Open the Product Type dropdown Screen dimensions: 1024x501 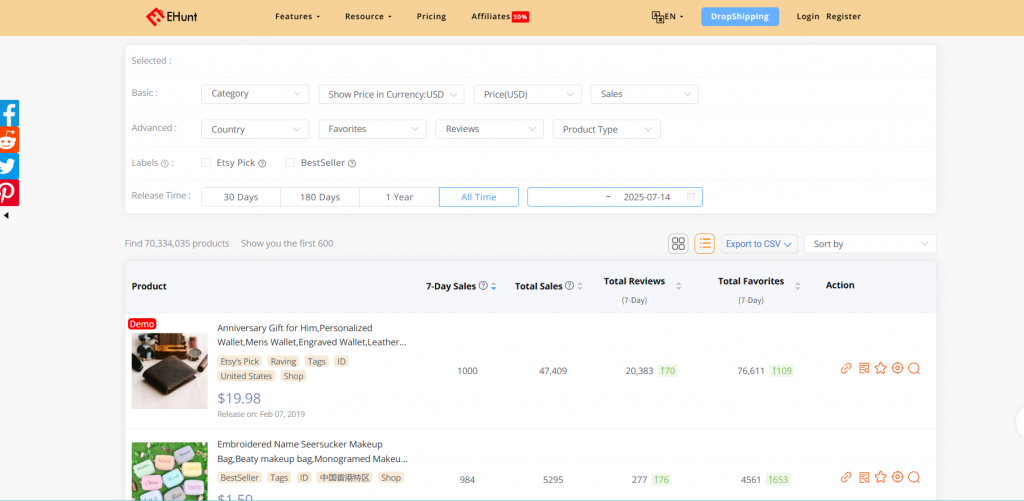(607, 129)
